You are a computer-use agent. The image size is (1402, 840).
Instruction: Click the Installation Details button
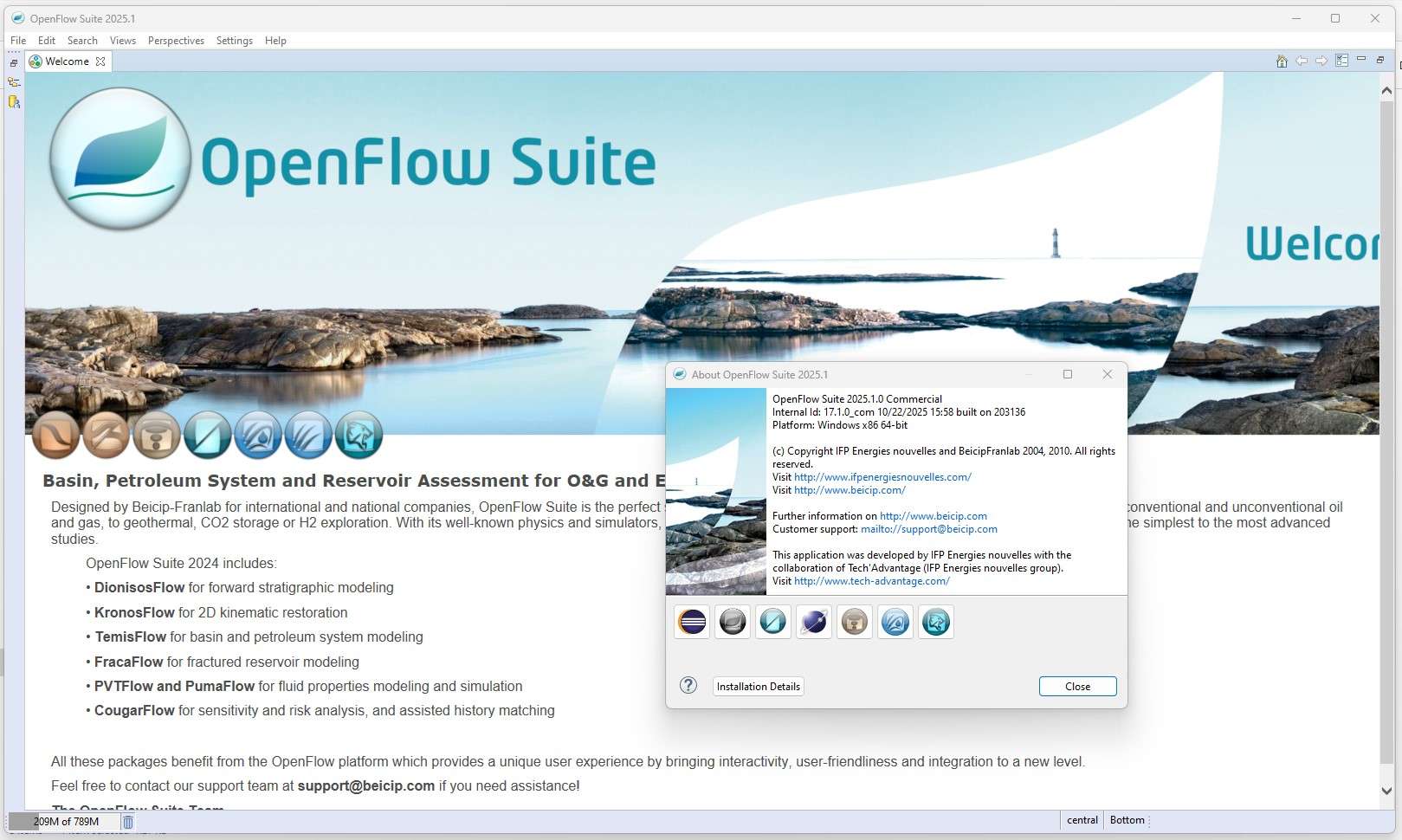click(758, 687)
